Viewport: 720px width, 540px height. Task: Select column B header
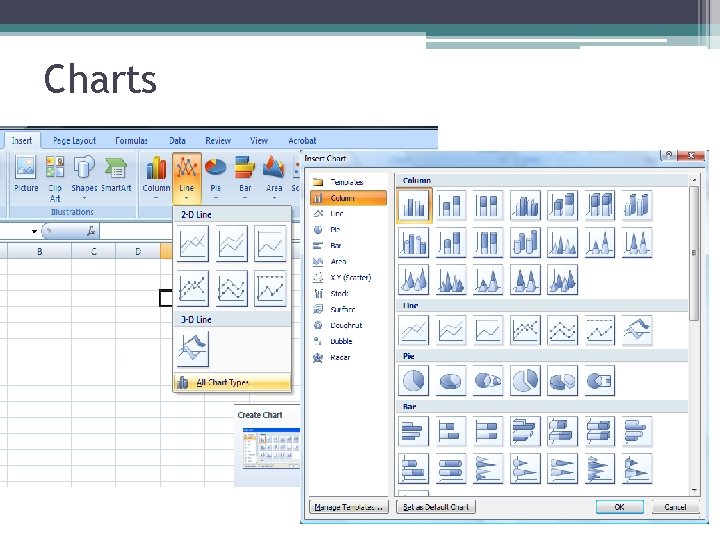(39, 251)
